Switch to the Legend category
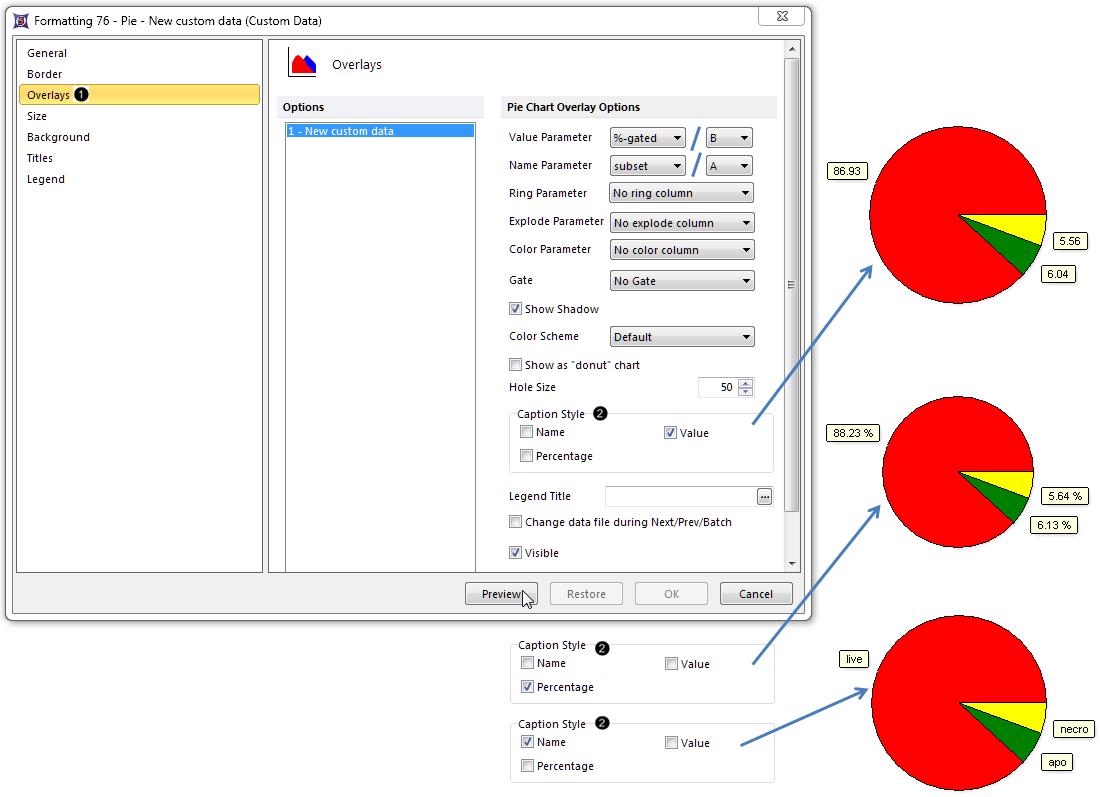 [46, 179]
